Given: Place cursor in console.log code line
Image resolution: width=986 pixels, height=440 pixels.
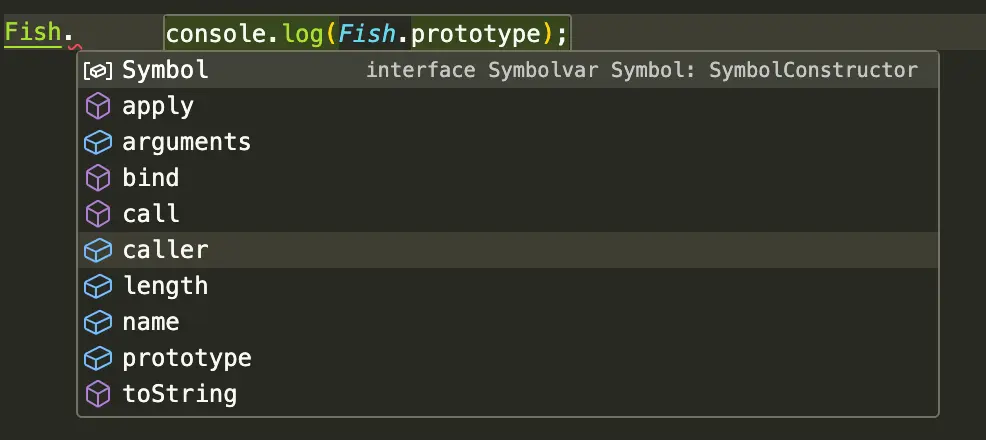Looking at the screenshot, I should coord(366,34).
